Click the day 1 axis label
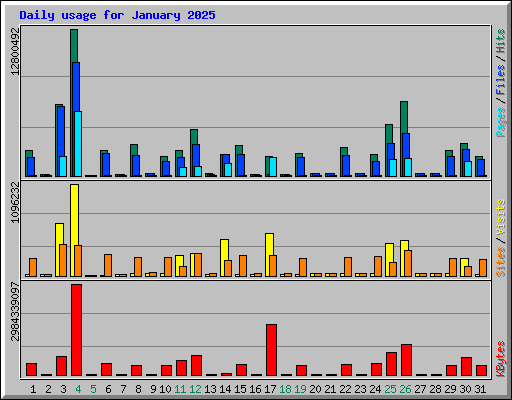Image resolution: width=512 pixels, height=400 pixels. pos(33,389)
